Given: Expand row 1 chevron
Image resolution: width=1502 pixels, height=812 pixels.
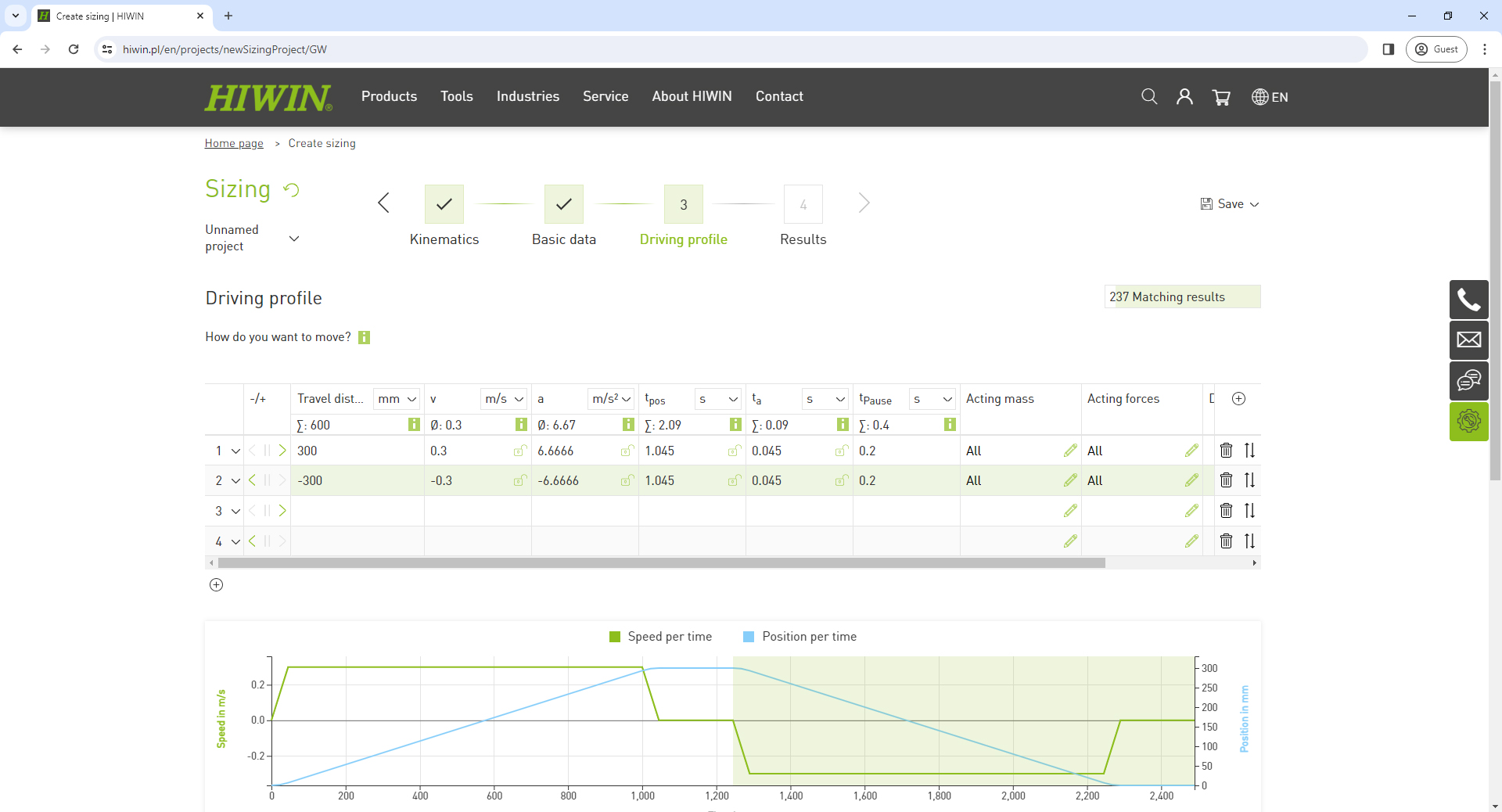Looking at the screenshot, I should 235,451.
